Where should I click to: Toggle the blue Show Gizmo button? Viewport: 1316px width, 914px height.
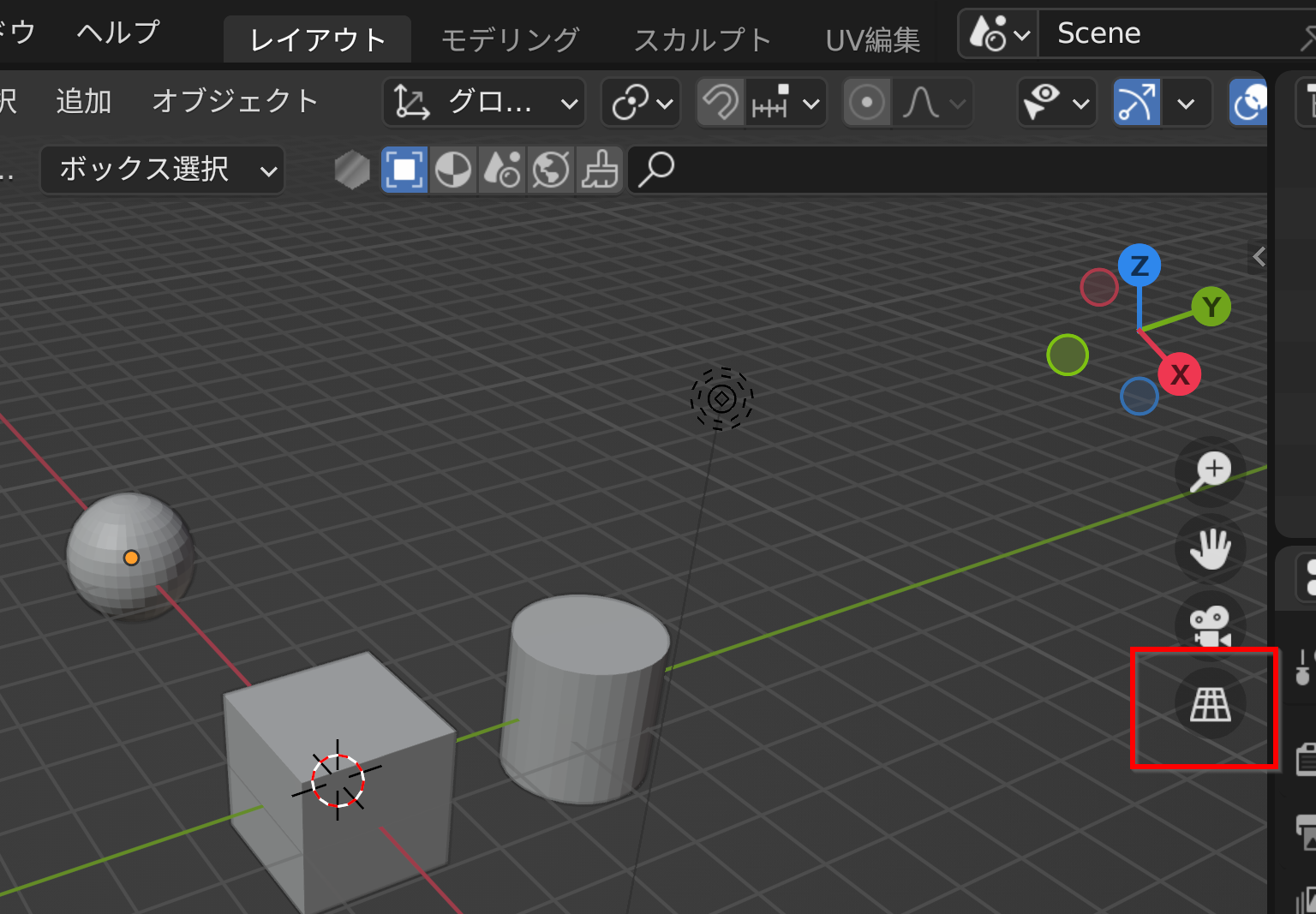(1137, 104)
